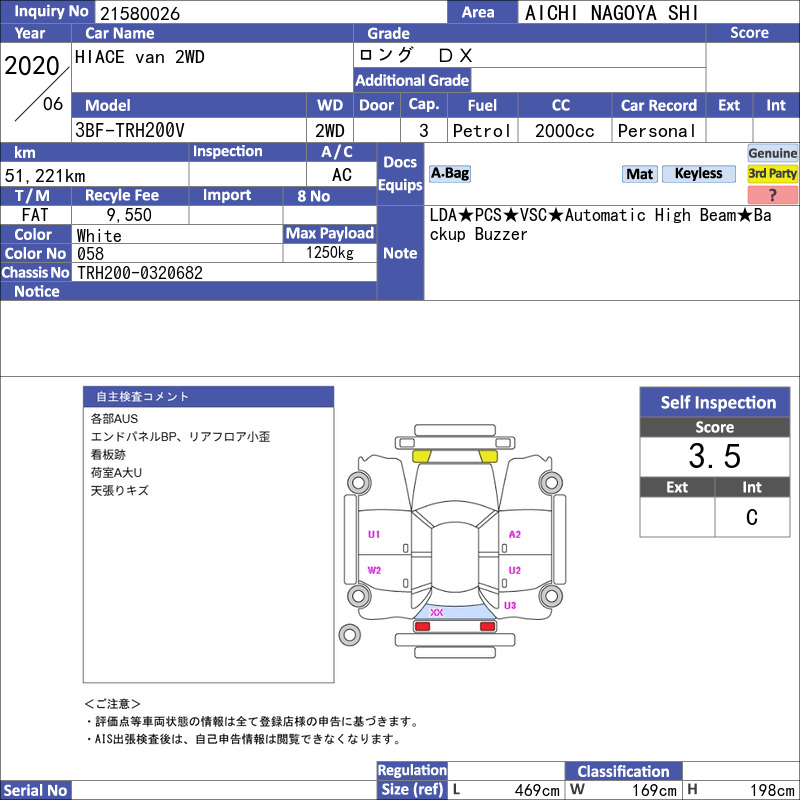Click the interior grade C

pyautogui.click(x=752, y=517)
